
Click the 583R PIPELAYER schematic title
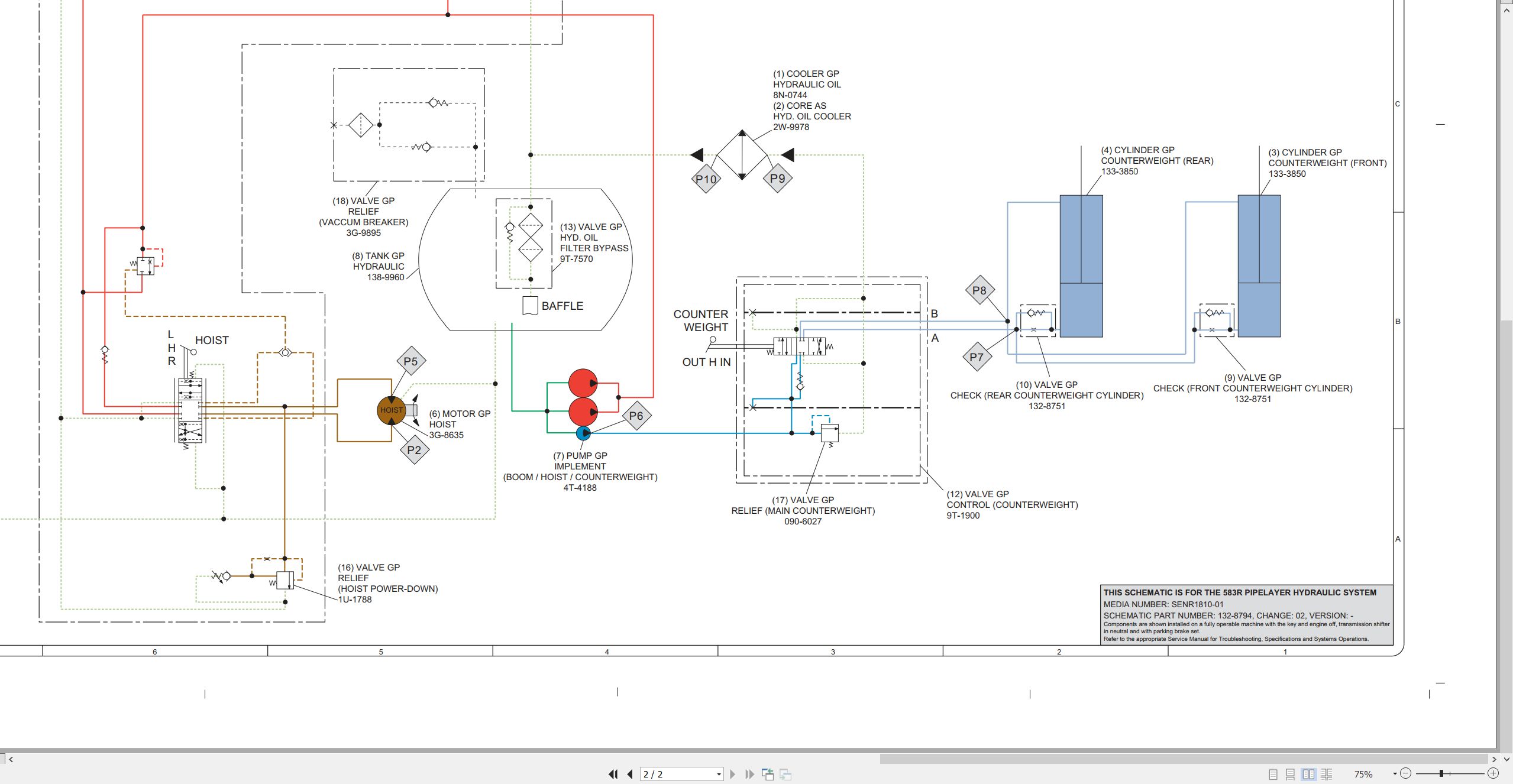point(1240,592)
